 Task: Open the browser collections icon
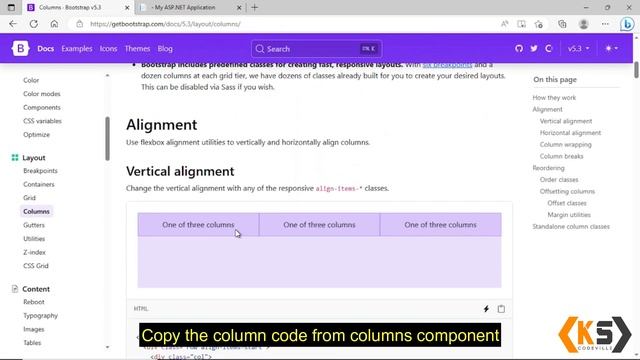pyautogui.click(x=562, y=24)
